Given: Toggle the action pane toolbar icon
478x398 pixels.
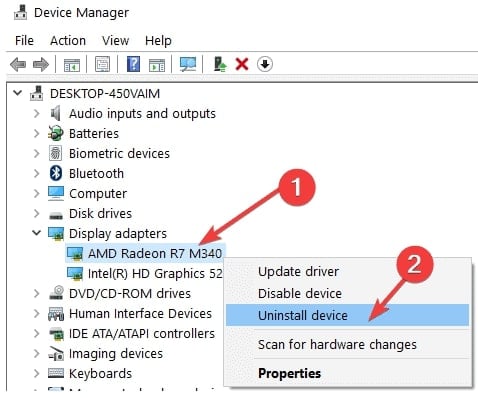Looking at the screenshot, I should coord(157,65).
